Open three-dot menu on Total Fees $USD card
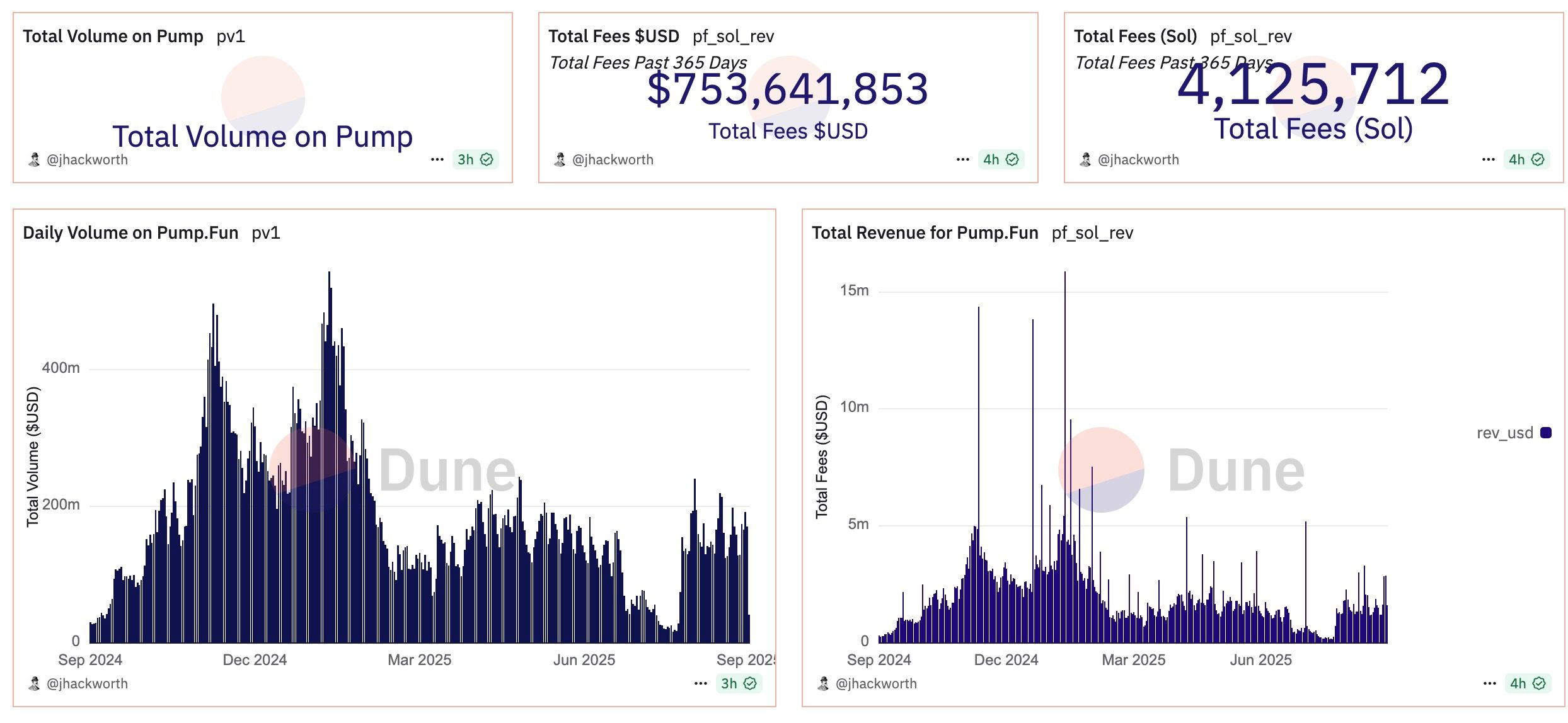This screenshot has height=723, width=1568. 963,160
